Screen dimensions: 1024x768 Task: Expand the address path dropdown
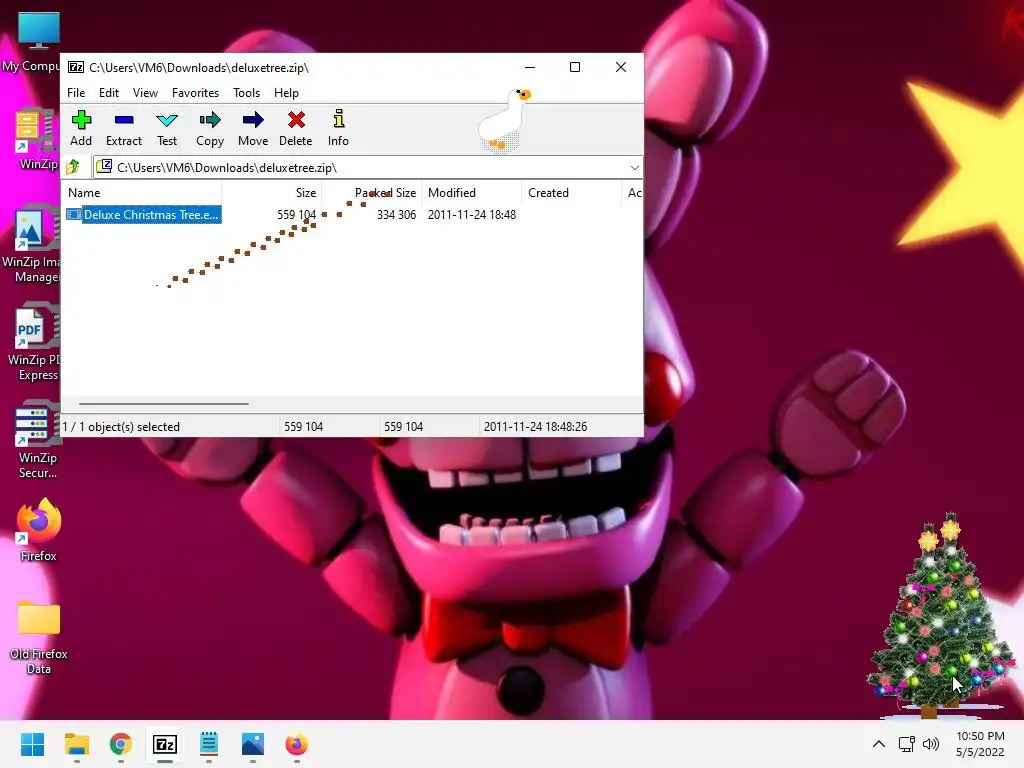pos(634,168)
